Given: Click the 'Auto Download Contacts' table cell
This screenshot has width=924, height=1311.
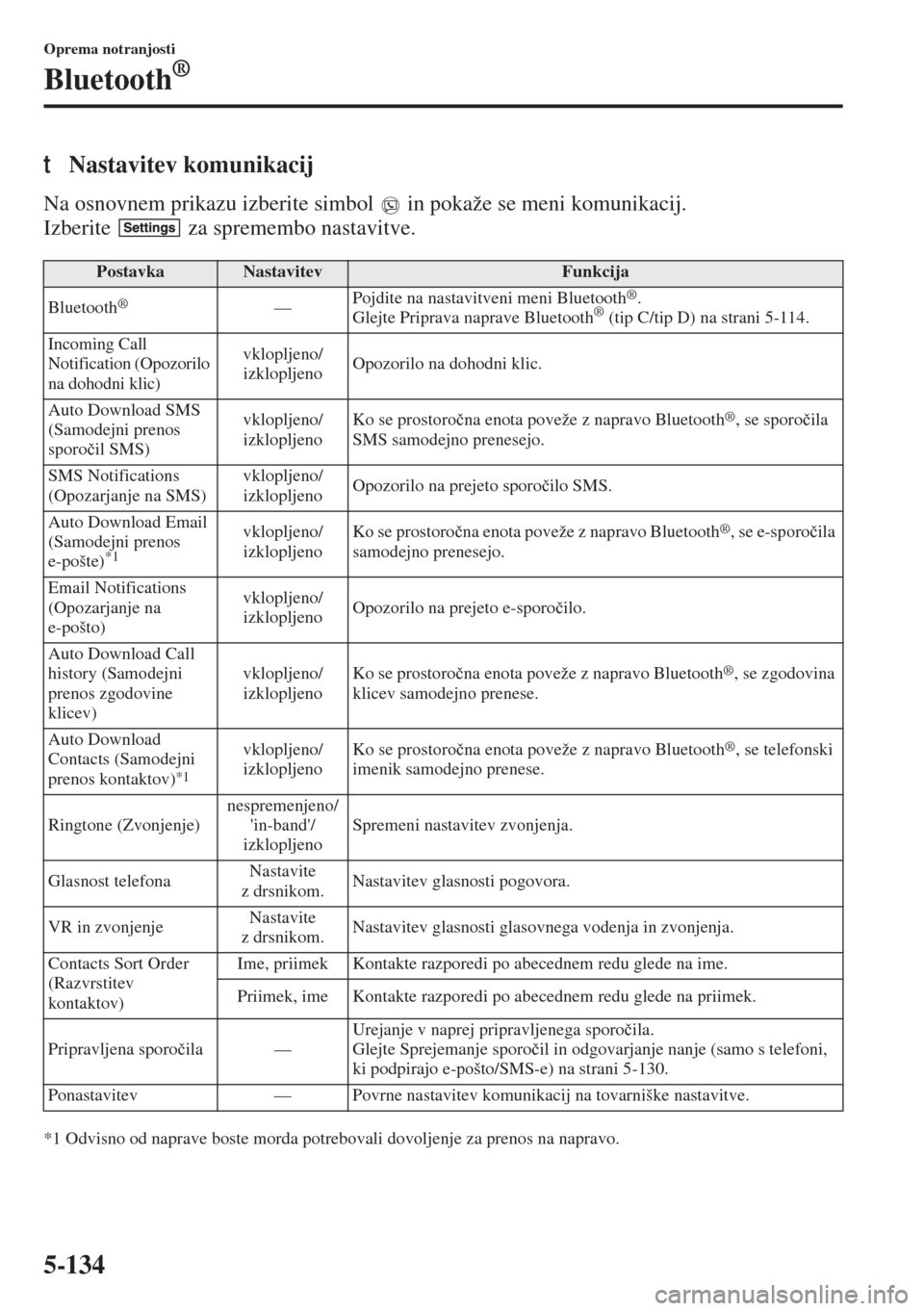Looking at the screenshot, I should 130,759.
